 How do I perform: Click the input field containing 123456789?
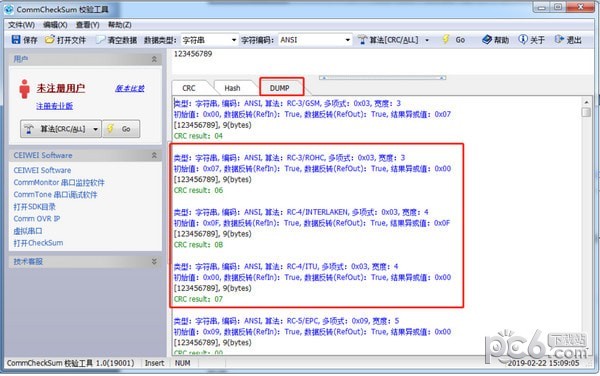click(382, 61)
